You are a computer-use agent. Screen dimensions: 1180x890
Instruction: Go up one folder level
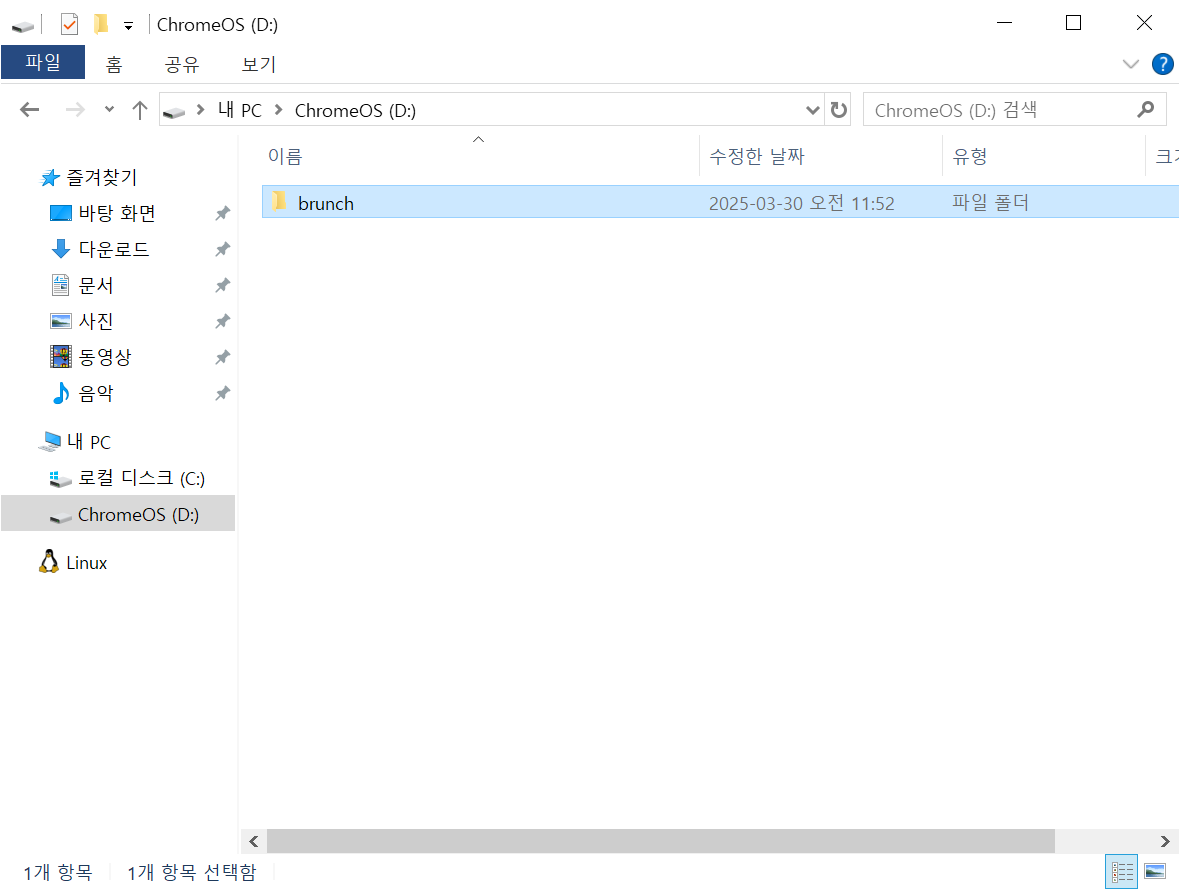(139, 110)
